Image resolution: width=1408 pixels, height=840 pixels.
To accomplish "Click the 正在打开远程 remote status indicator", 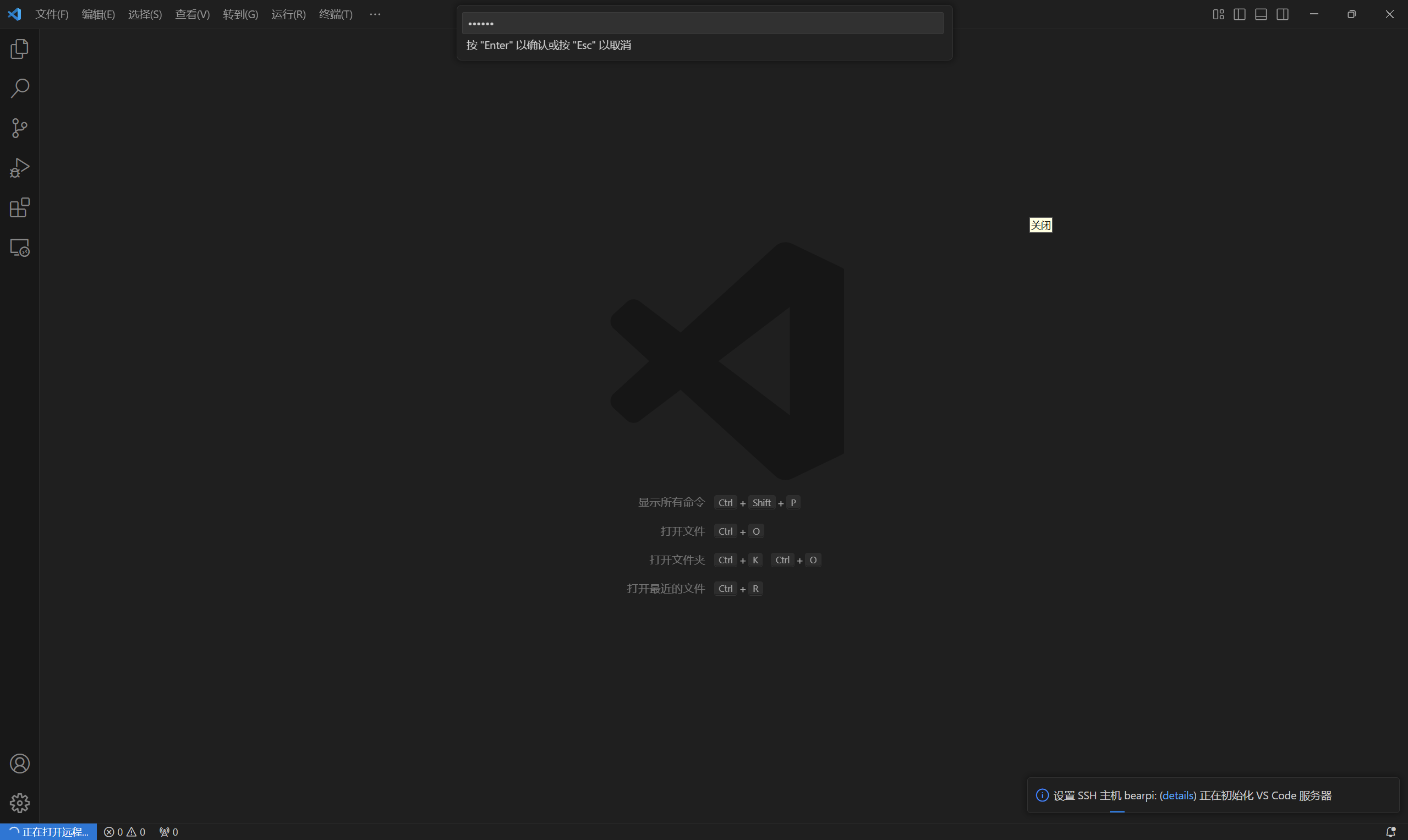I will pyautogui.click(x=48, y=832).
